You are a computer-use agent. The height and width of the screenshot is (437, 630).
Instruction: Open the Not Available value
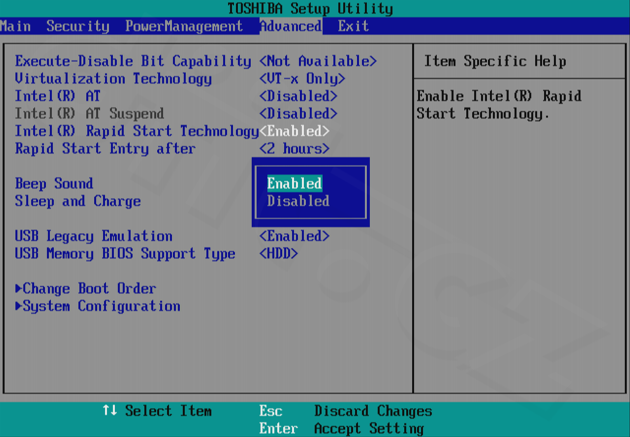click(318, 61)
